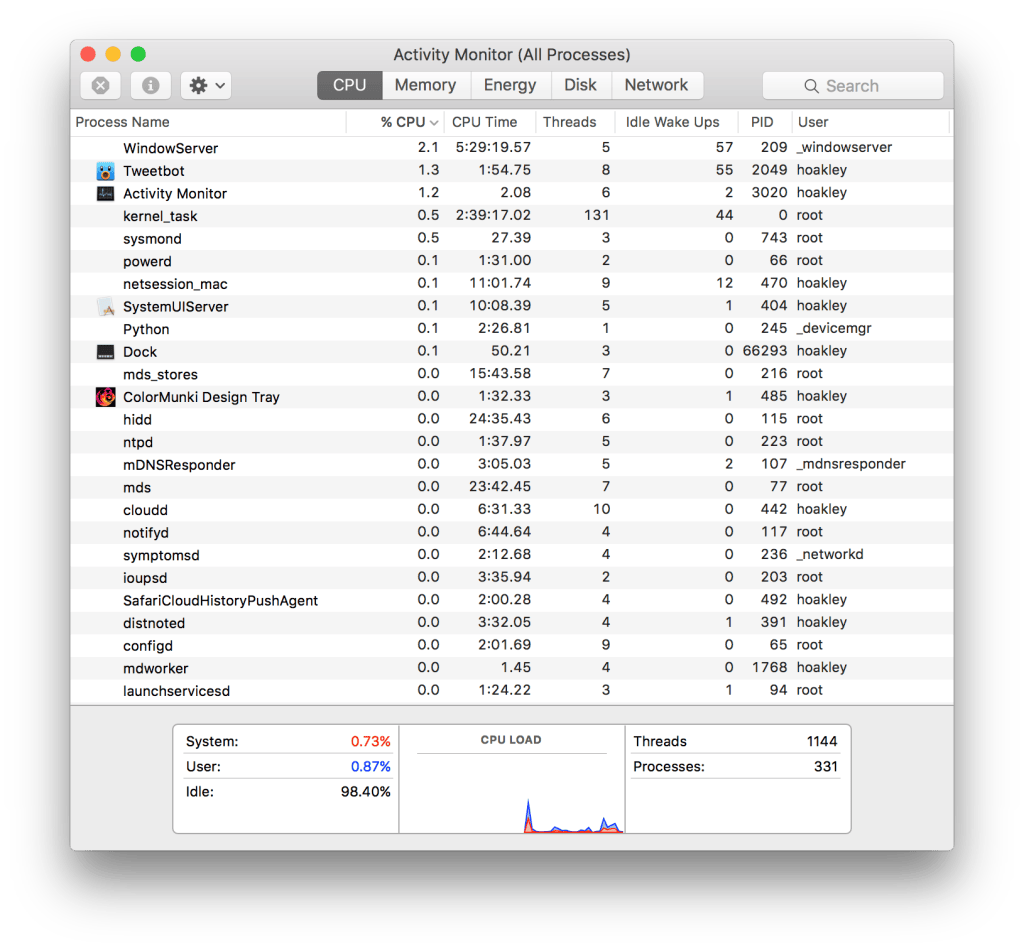Click the _networkd user cell
Screen dimensions: 1024x951
(830, 555)
